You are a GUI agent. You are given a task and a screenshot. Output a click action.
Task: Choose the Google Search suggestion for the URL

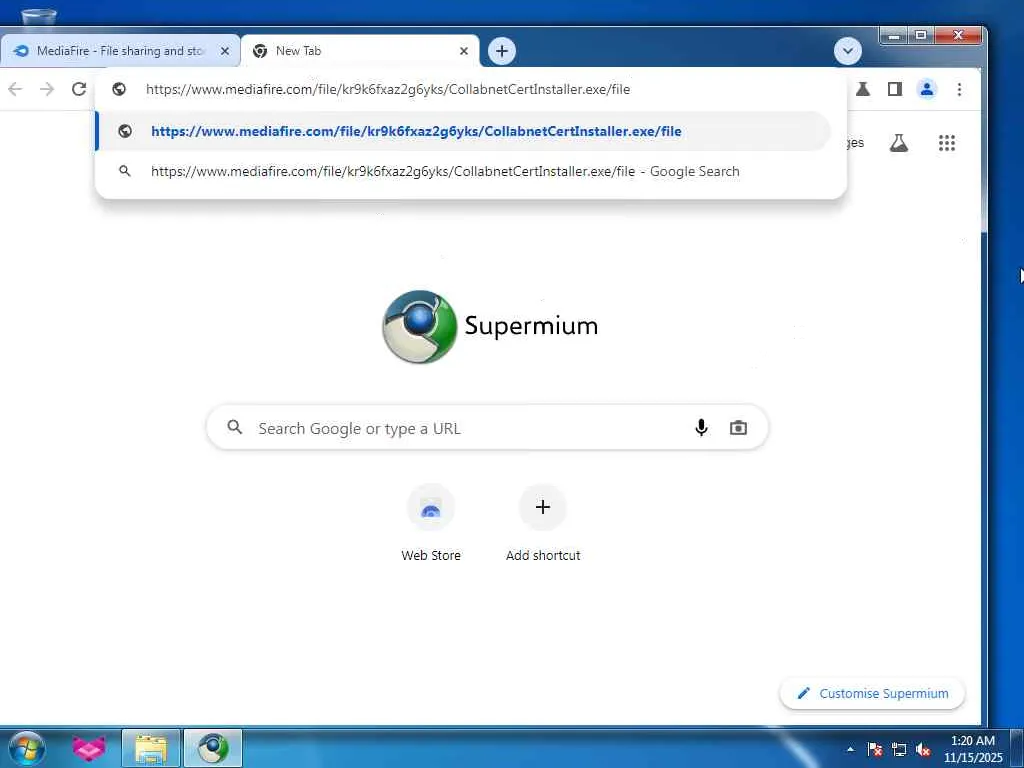[x=464, y=172]
